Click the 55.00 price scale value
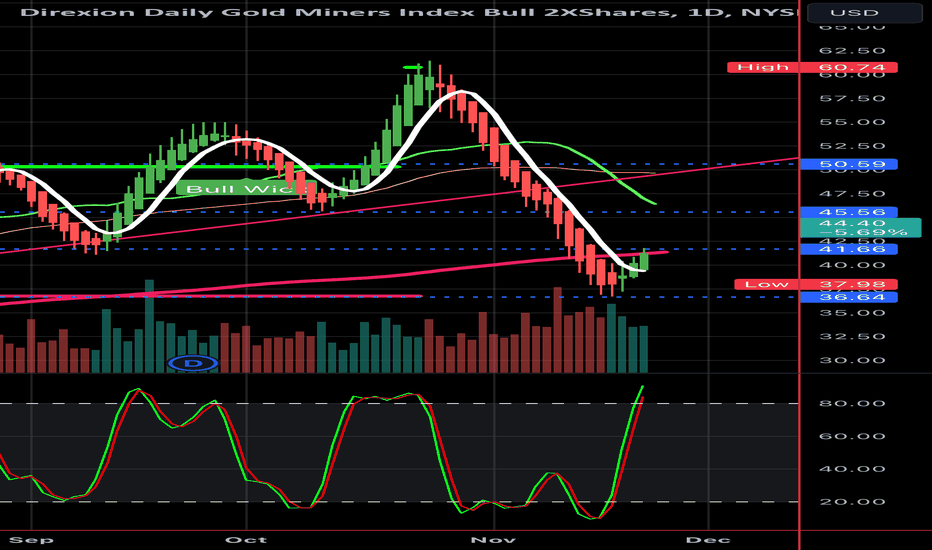 852,122
